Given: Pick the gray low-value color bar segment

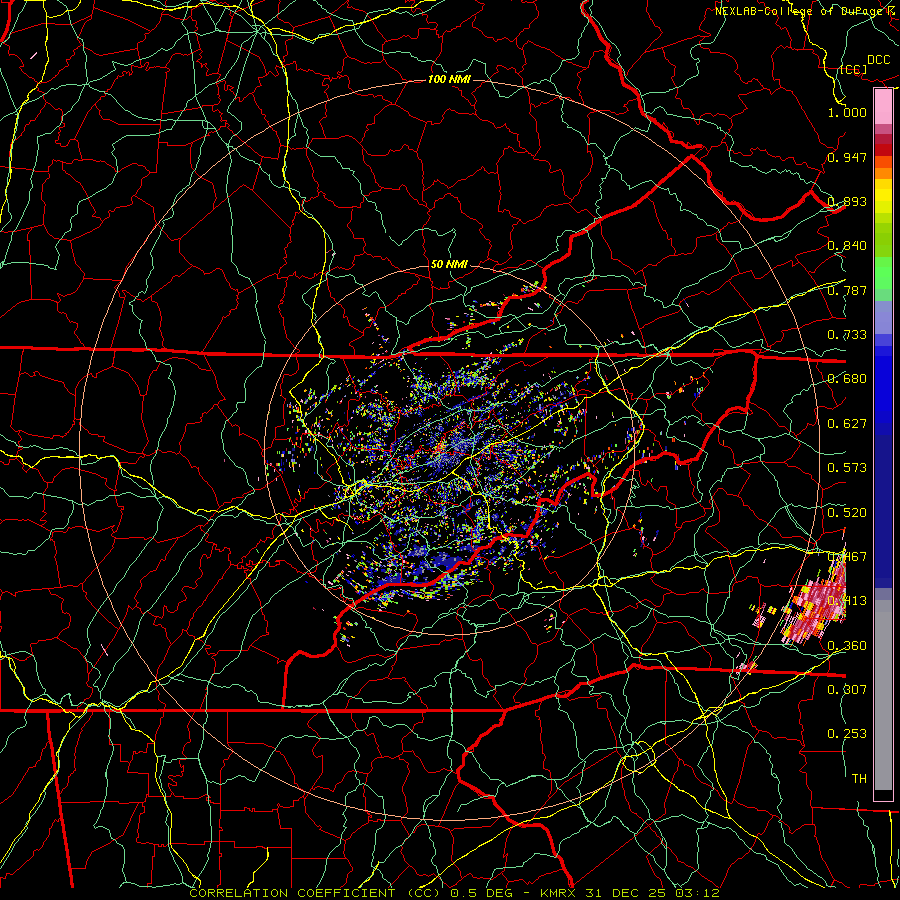Looking at the screenshot, I should tap(883, 695).
